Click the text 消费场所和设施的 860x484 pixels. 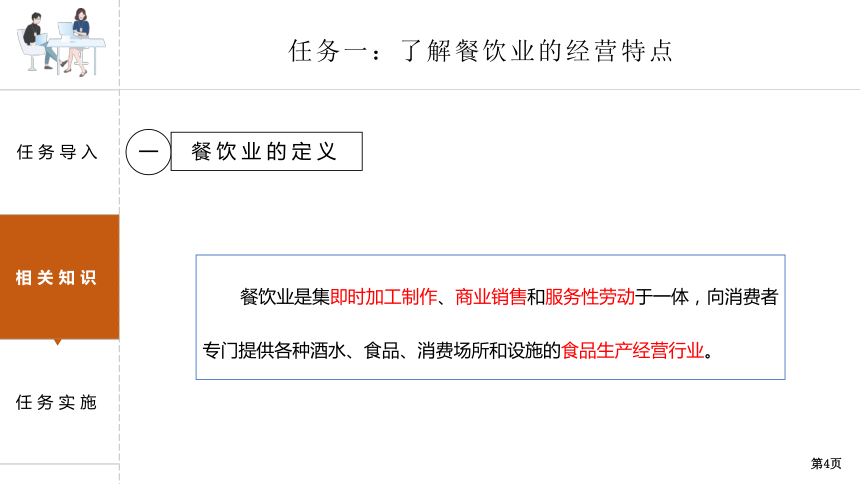(489, 350)
